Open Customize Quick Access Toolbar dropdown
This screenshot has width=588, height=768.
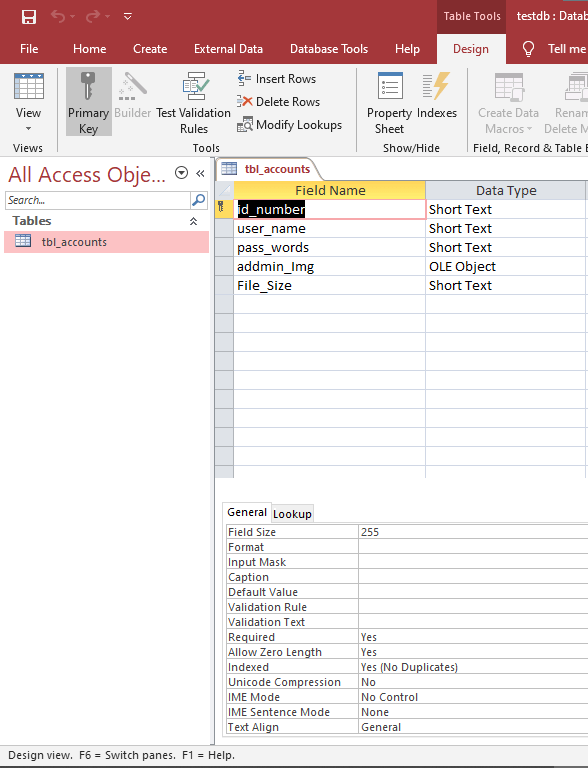(127, 17)
